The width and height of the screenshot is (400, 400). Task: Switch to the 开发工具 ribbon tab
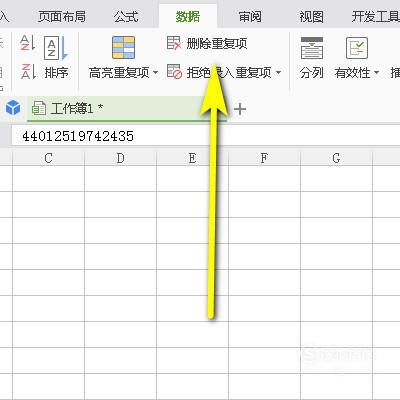[376, 16]
